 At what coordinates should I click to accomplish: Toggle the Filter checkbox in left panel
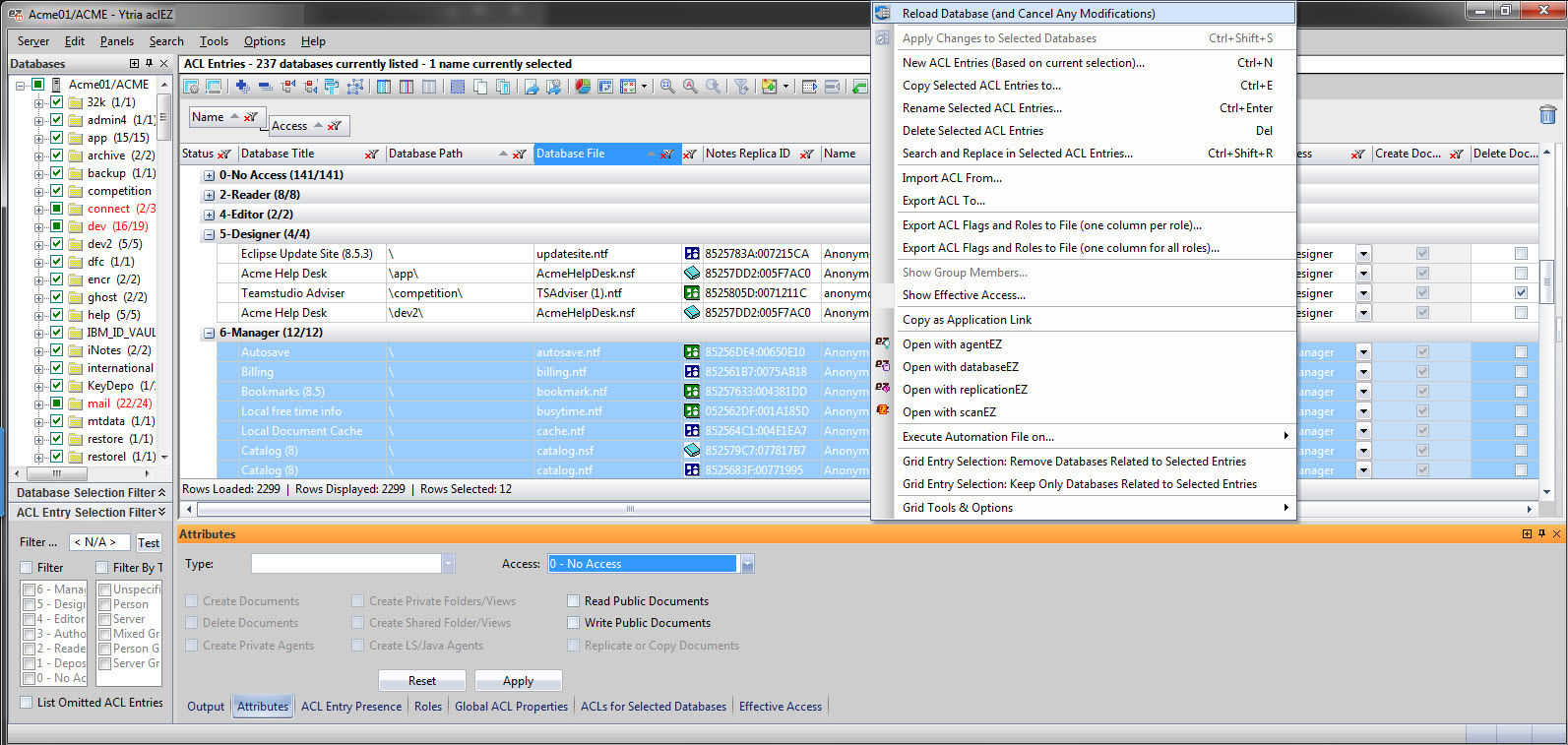[27, 568]
